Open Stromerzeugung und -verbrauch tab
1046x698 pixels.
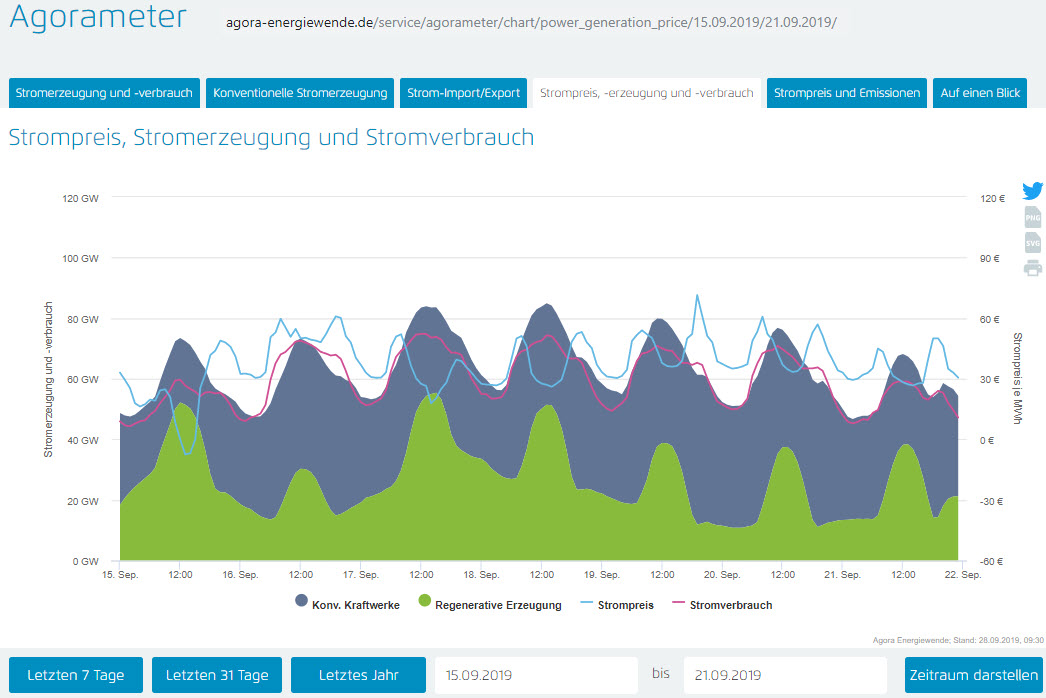click(x=104, y=93)
